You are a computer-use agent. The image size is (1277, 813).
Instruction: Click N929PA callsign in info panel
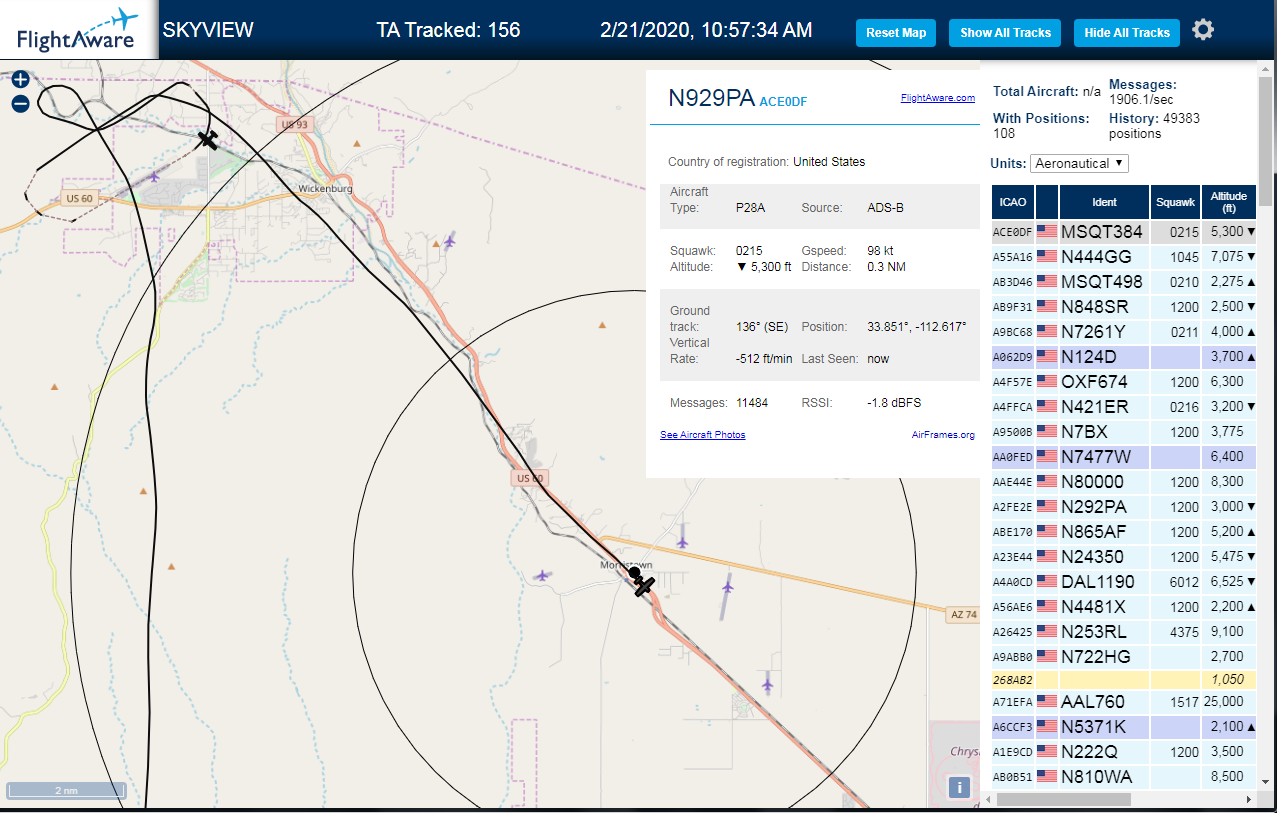point(711,97)
